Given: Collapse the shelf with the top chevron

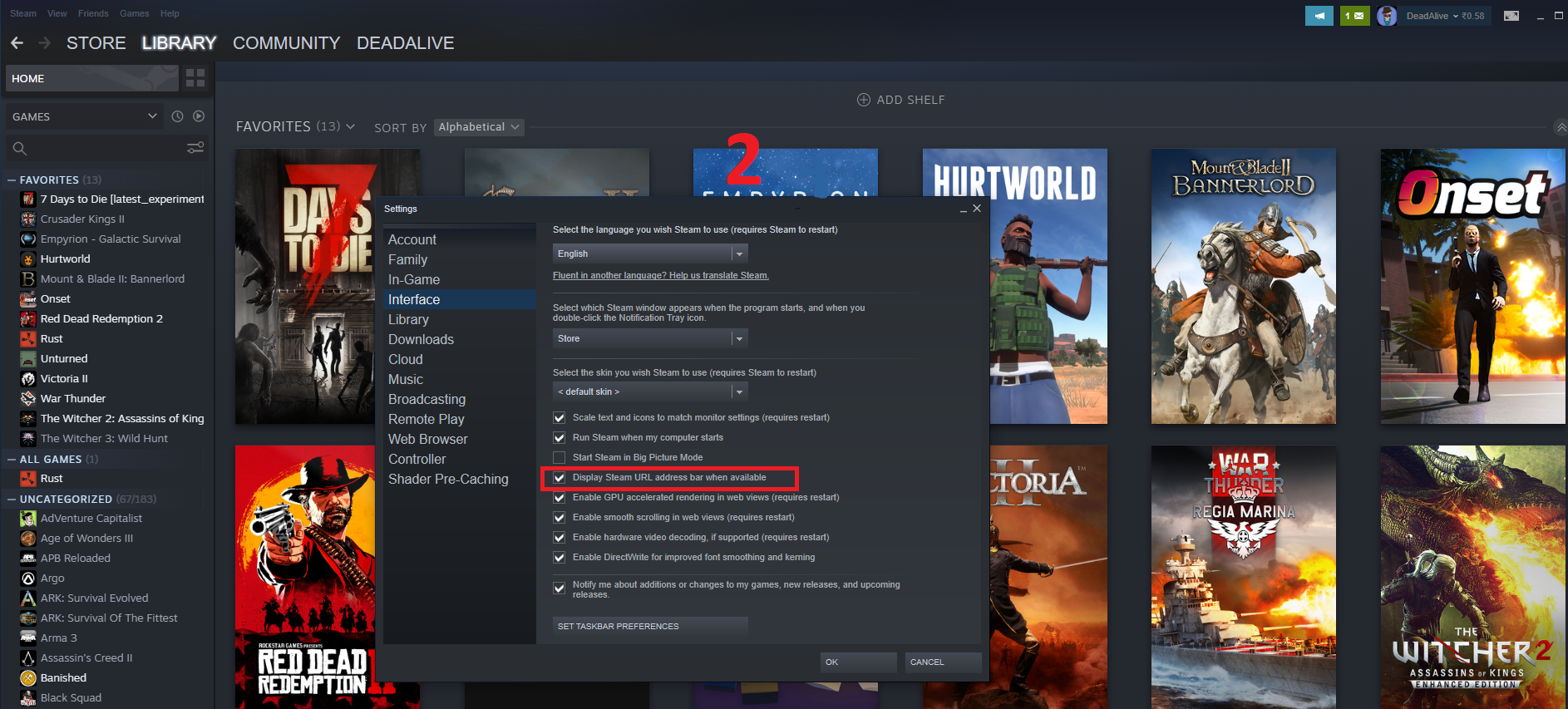Looking at the screenshot, I should pos(1561,127).
